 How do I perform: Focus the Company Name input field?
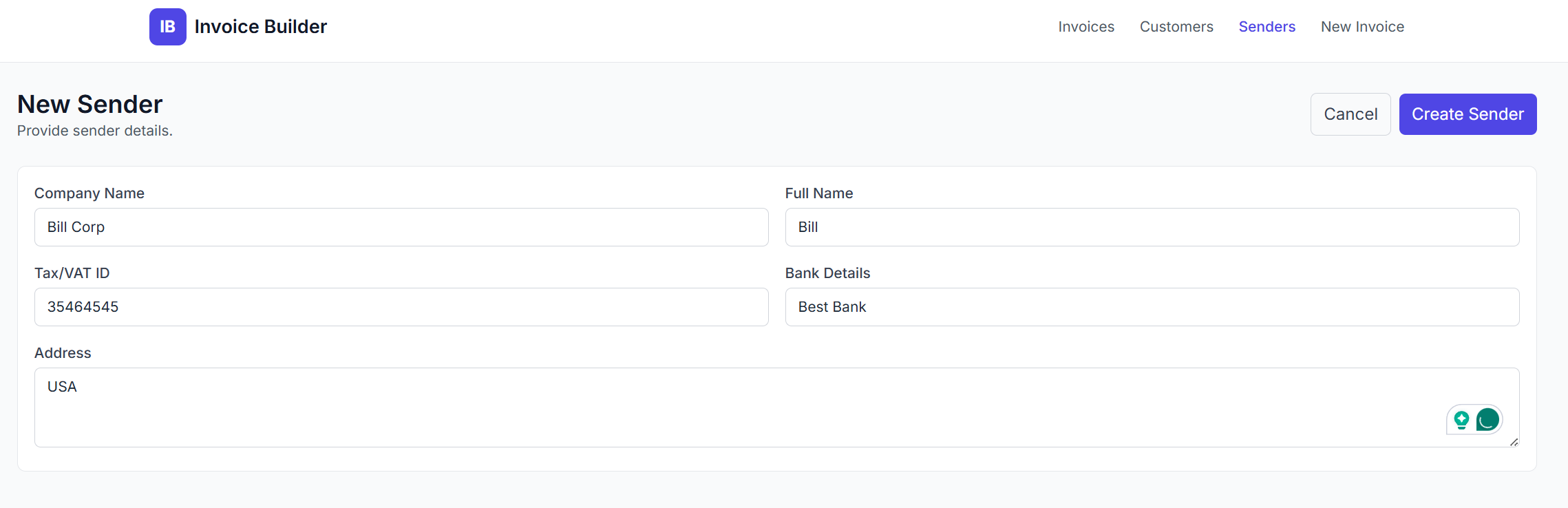pyautogui.click(x=401, y=227)
